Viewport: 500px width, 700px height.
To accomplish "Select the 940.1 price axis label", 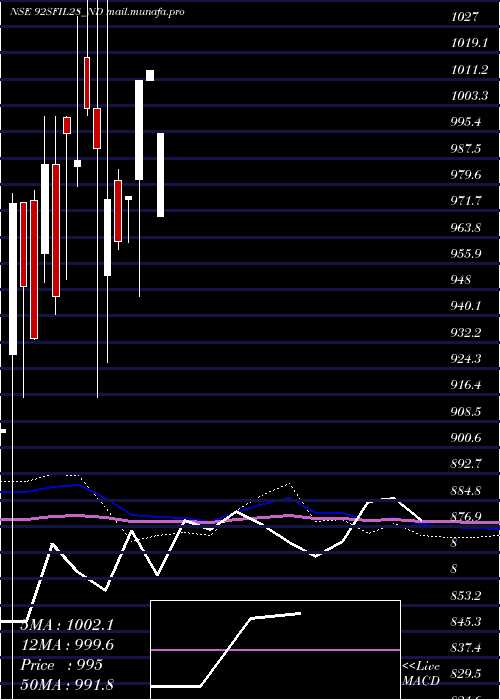I will pos(466,306).
